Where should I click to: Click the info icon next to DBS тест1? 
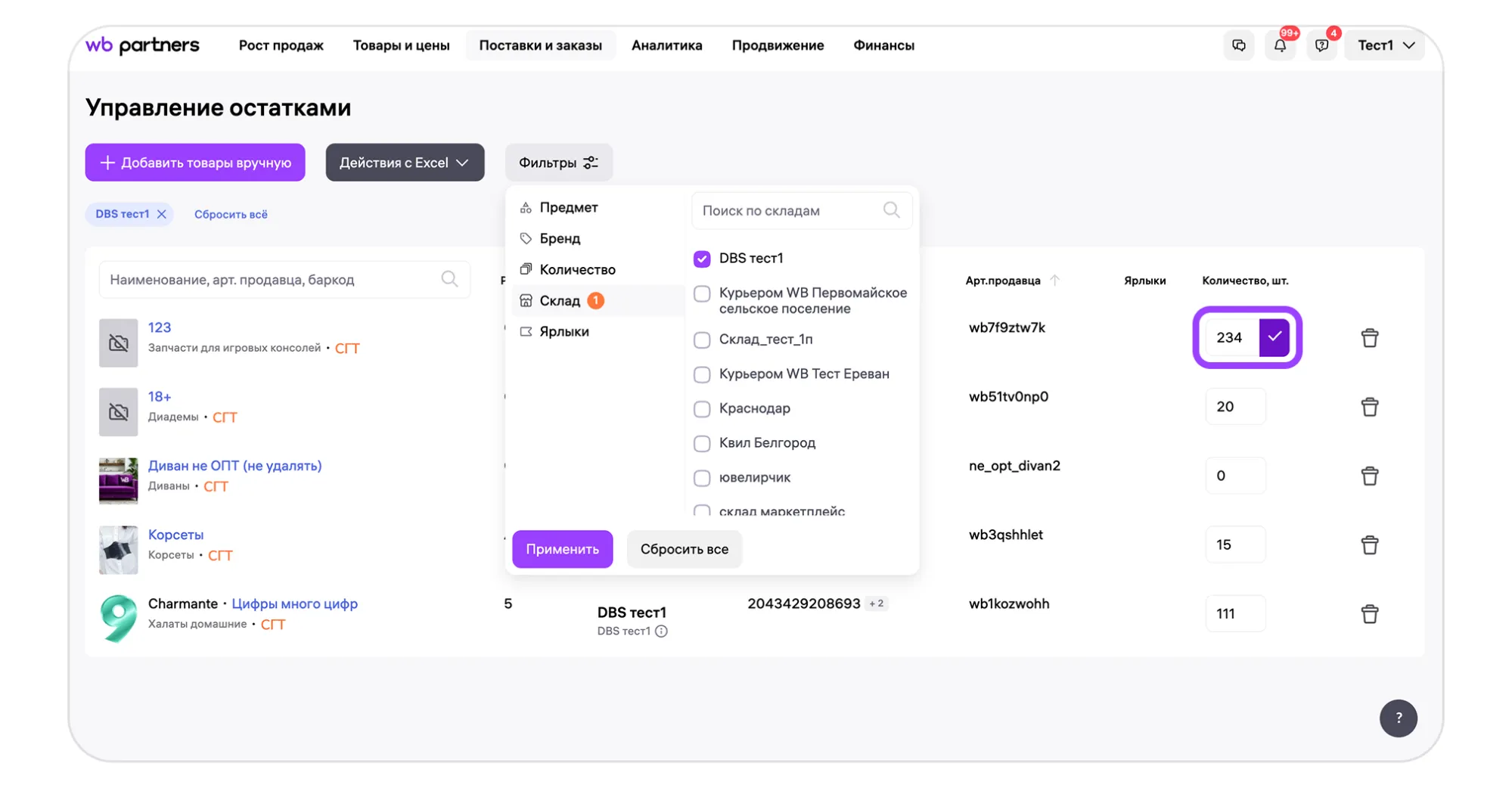click(662, 631)
